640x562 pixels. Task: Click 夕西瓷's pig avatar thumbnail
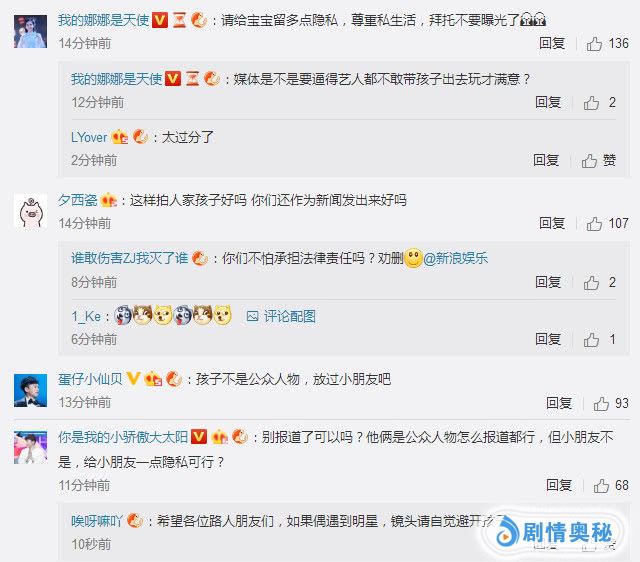click(31, 211)
